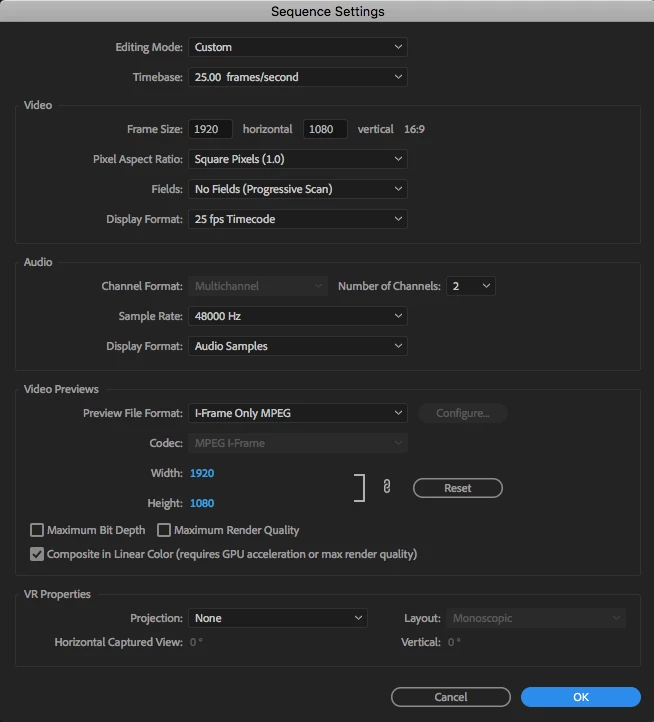The image size is (654, 722).
Task: Click the Vertical captured view value
Action: pos(454,642)
